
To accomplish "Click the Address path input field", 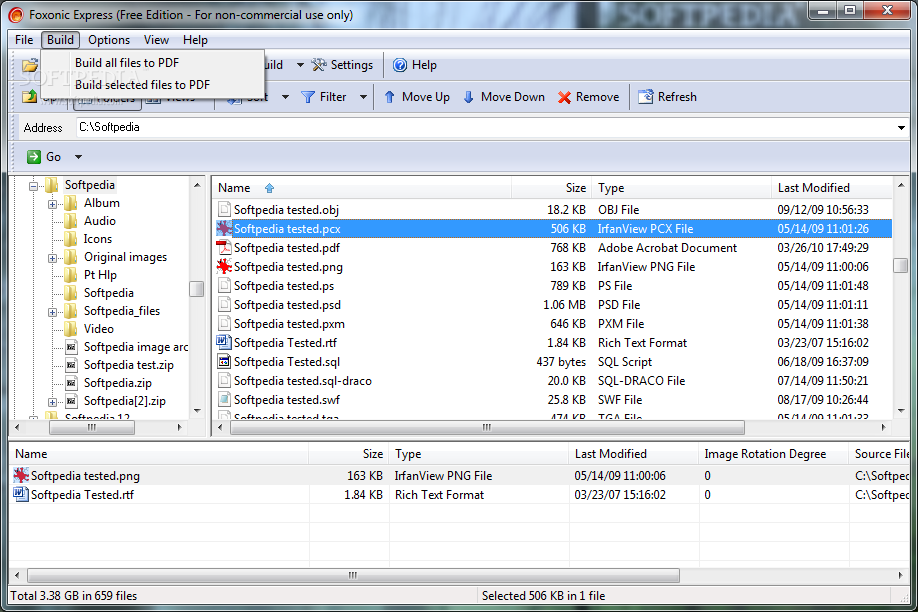I will click(485, 128).
